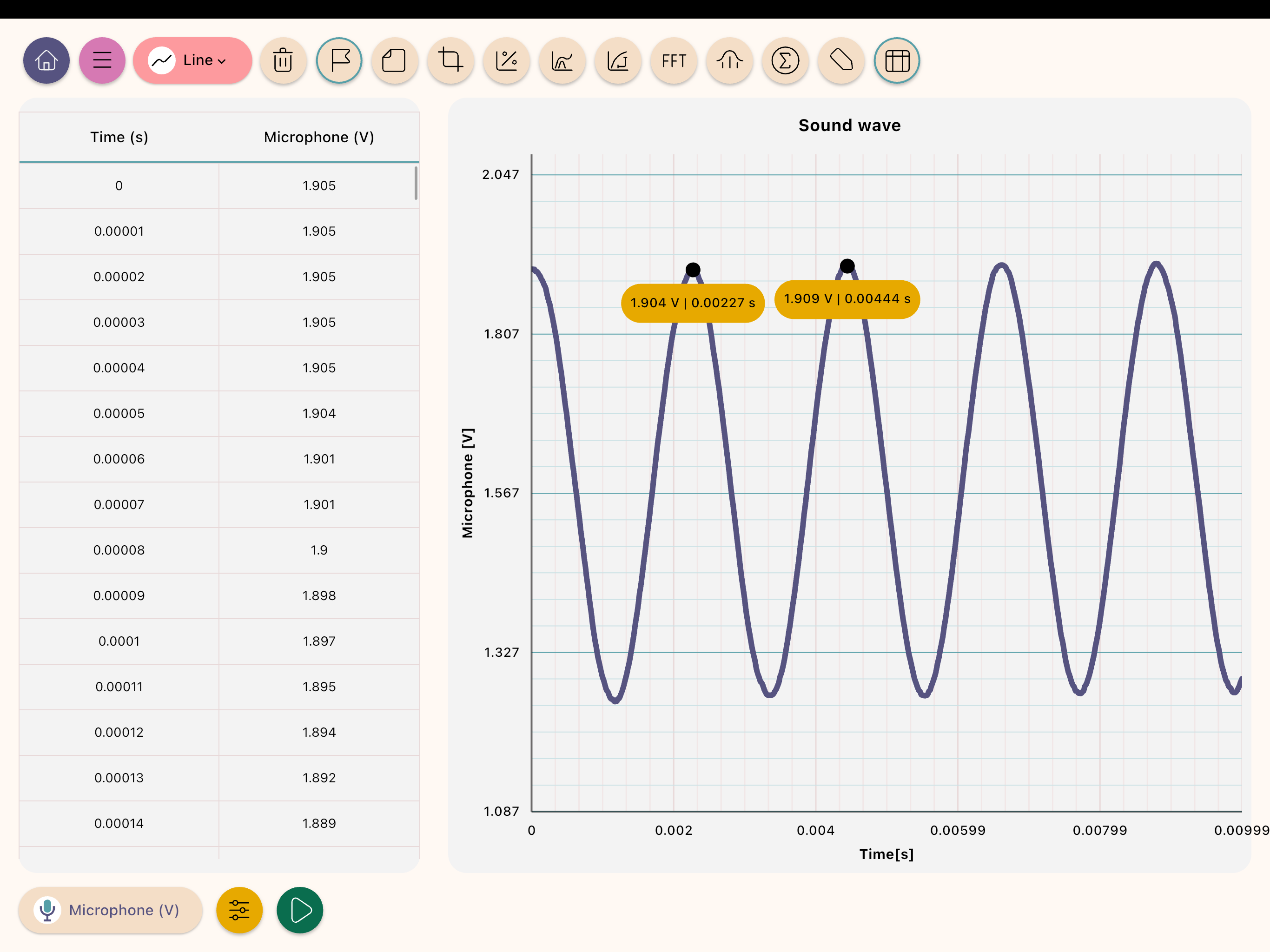This screenshot has height=952, width=1270.
Task: Click the marker dot on second peak
Action: (693, 270)
